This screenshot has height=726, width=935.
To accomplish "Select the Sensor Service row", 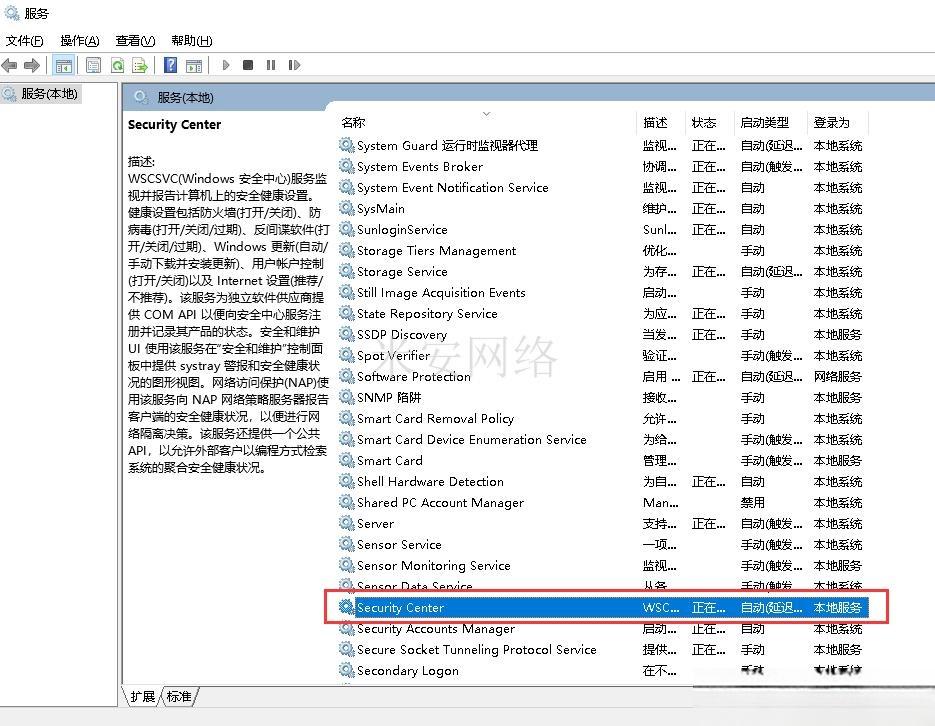I will (399, 544).
